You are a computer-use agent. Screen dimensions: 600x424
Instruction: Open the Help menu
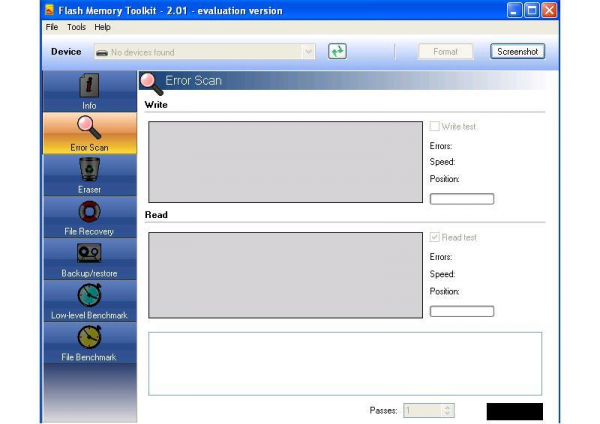coord(102,27)
